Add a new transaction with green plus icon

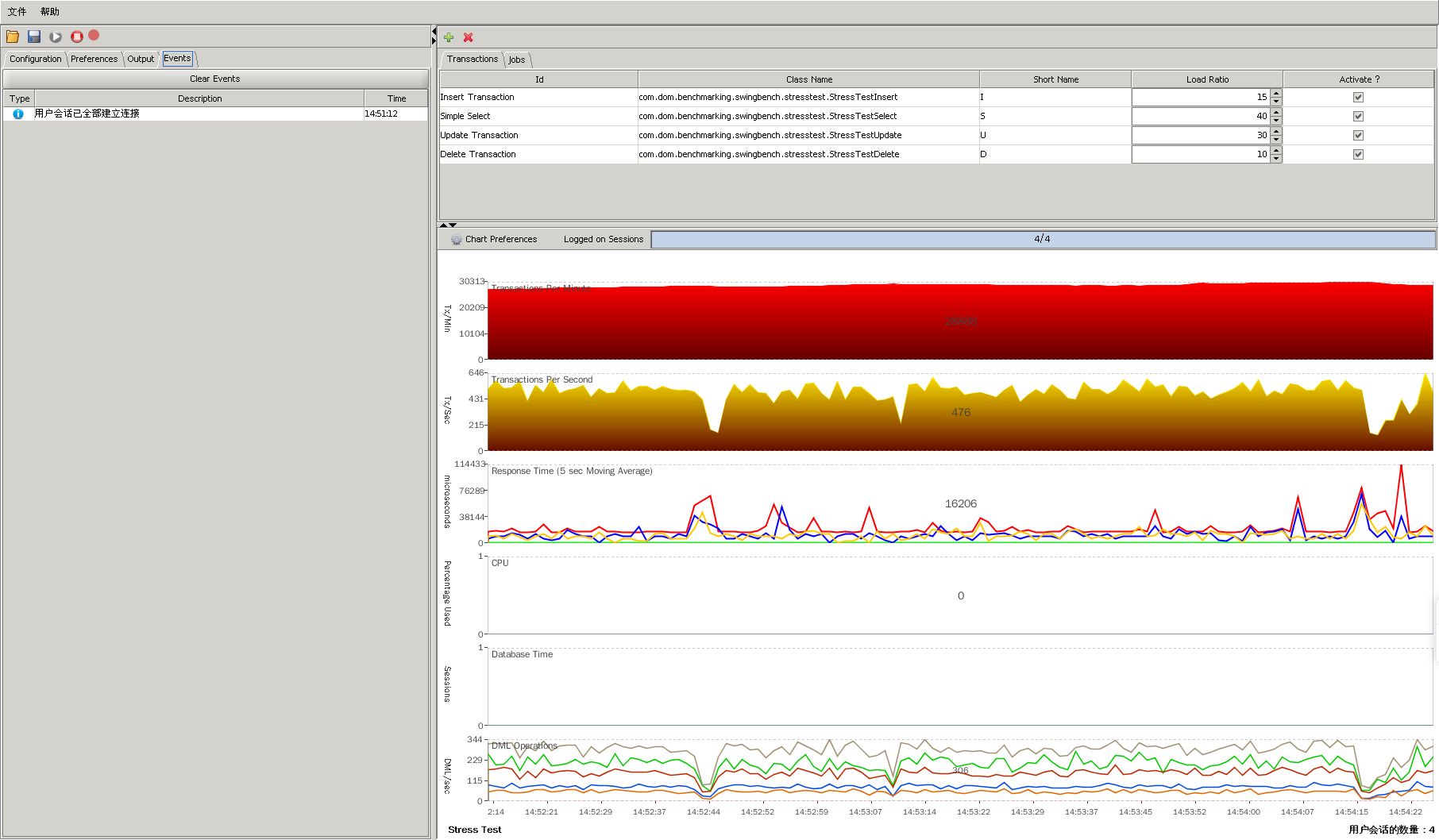(449, 37)
